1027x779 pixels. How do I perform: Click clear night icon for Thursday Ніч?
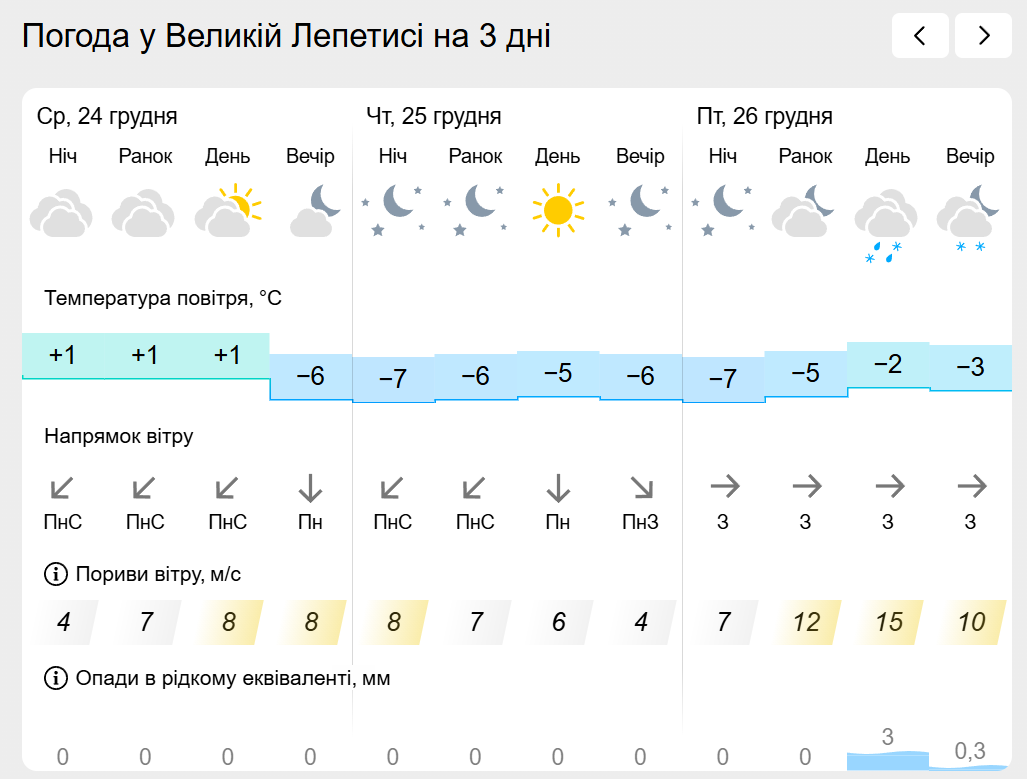(x=392, y=210)
